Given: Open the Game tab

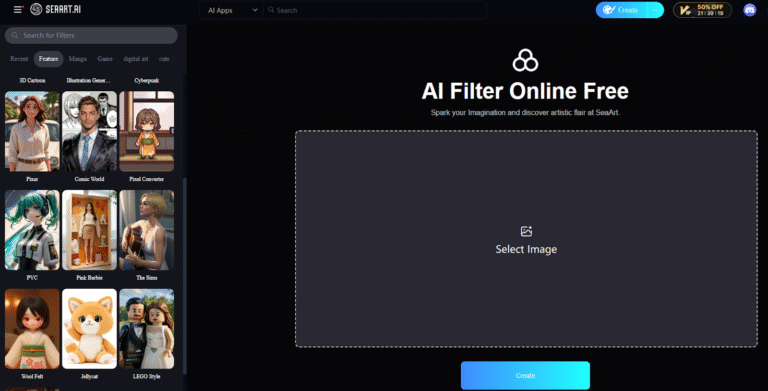Looking at the screenshot, I should (x=105, y=59).
